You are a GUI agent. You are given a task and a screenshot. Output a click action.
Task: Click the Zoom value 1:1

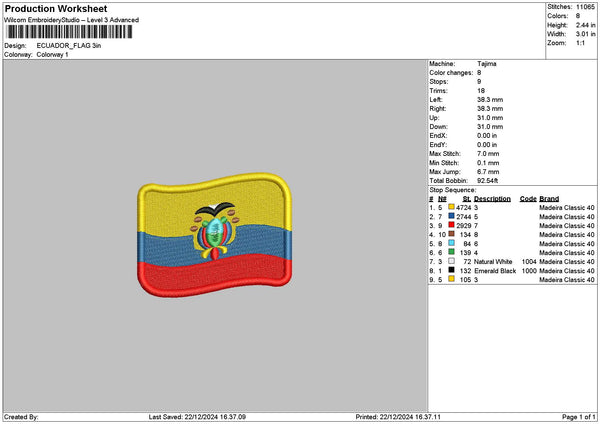click(580, 43)
